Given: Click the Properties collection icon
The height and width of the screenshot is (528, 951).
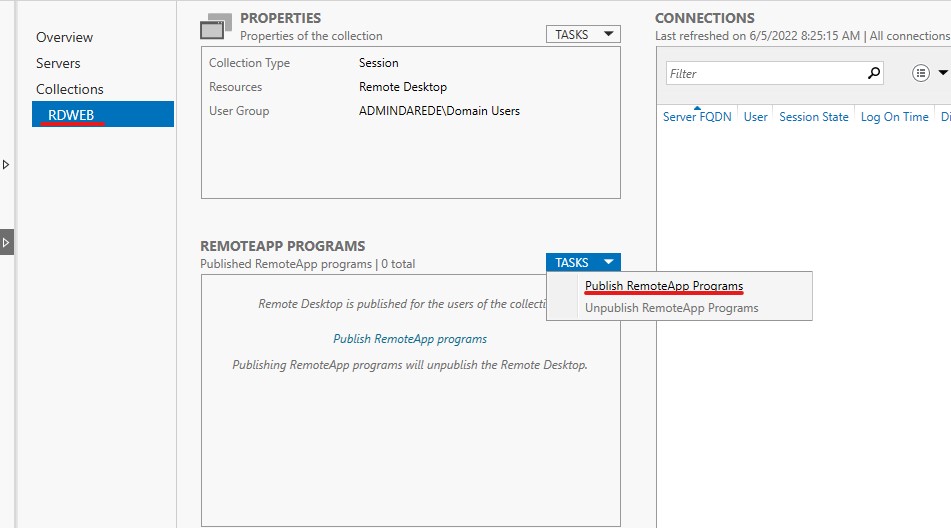Looking at the screenshot, I should (216, 27).
